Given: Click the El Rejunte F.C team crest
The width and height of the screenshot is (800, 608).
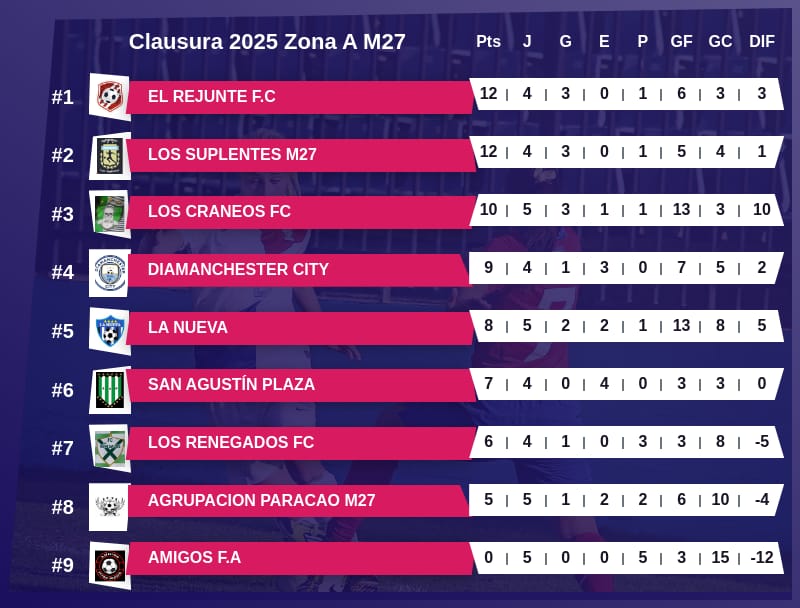Looking at the screenshot, I should [109, 97].
